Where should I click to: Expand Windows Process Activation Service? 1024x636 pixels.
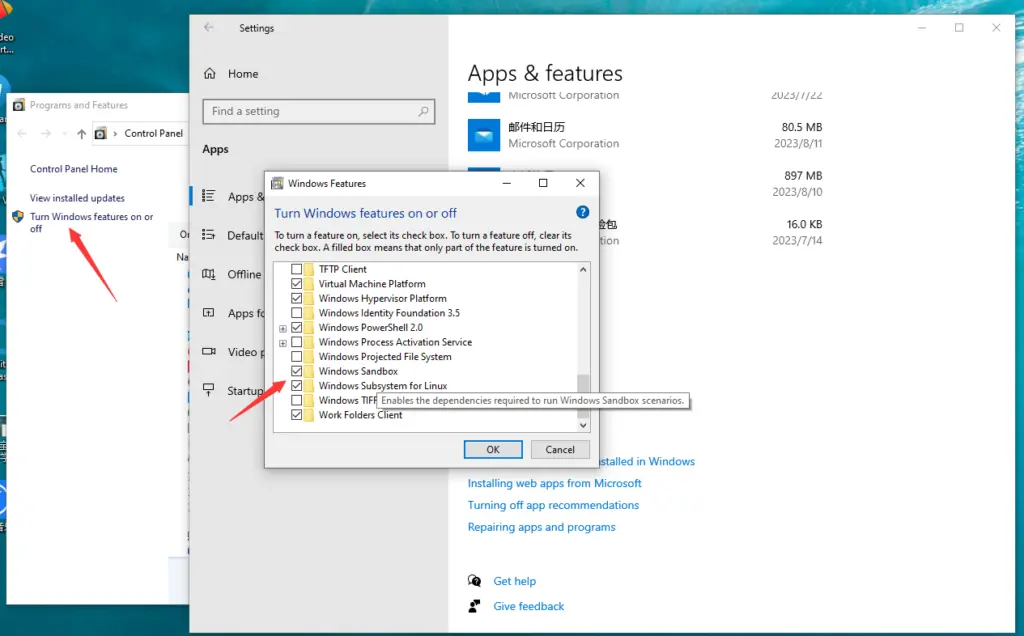[x=283, y=341]
